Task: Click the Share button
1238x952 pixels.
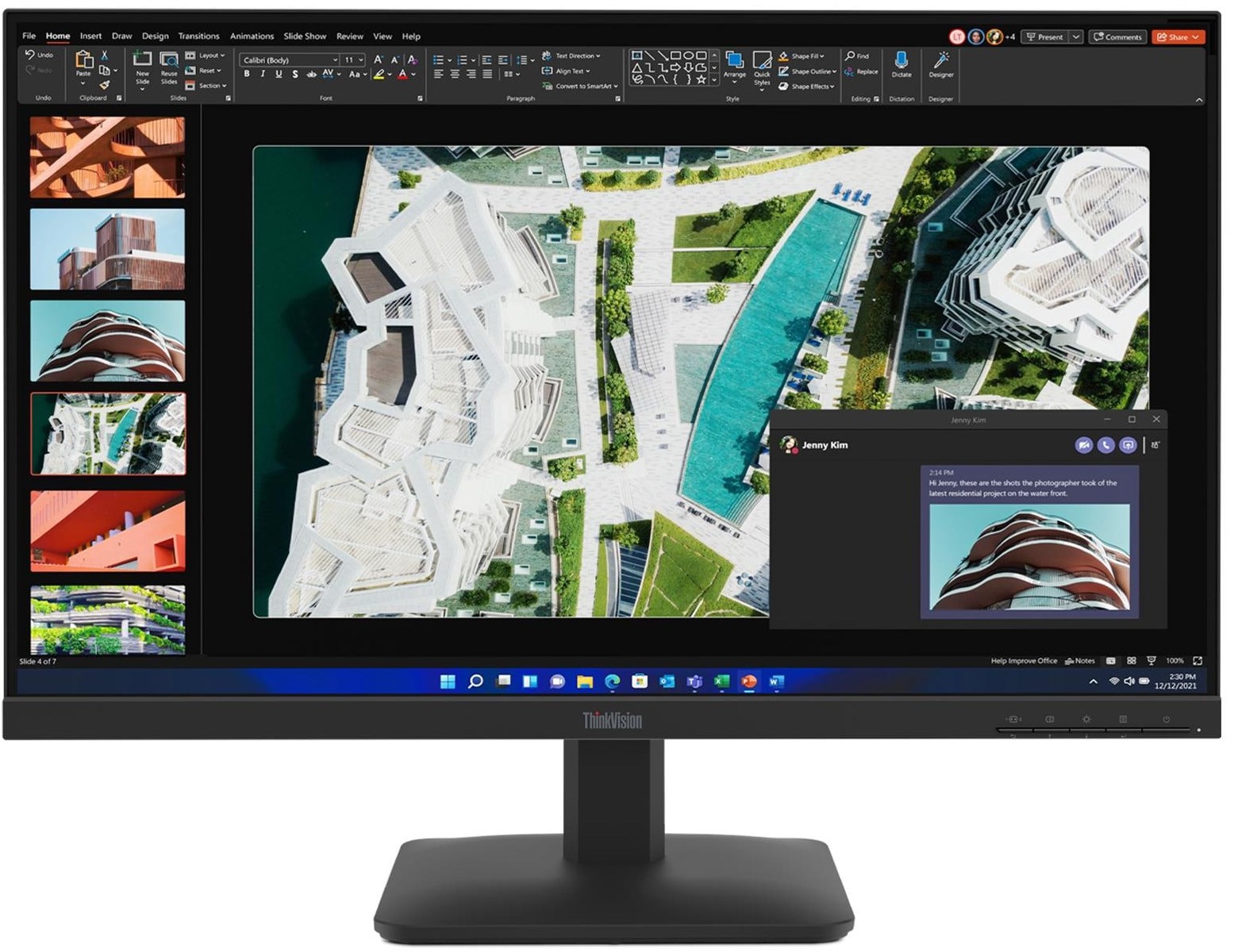Action: (x=1178, y=36)
